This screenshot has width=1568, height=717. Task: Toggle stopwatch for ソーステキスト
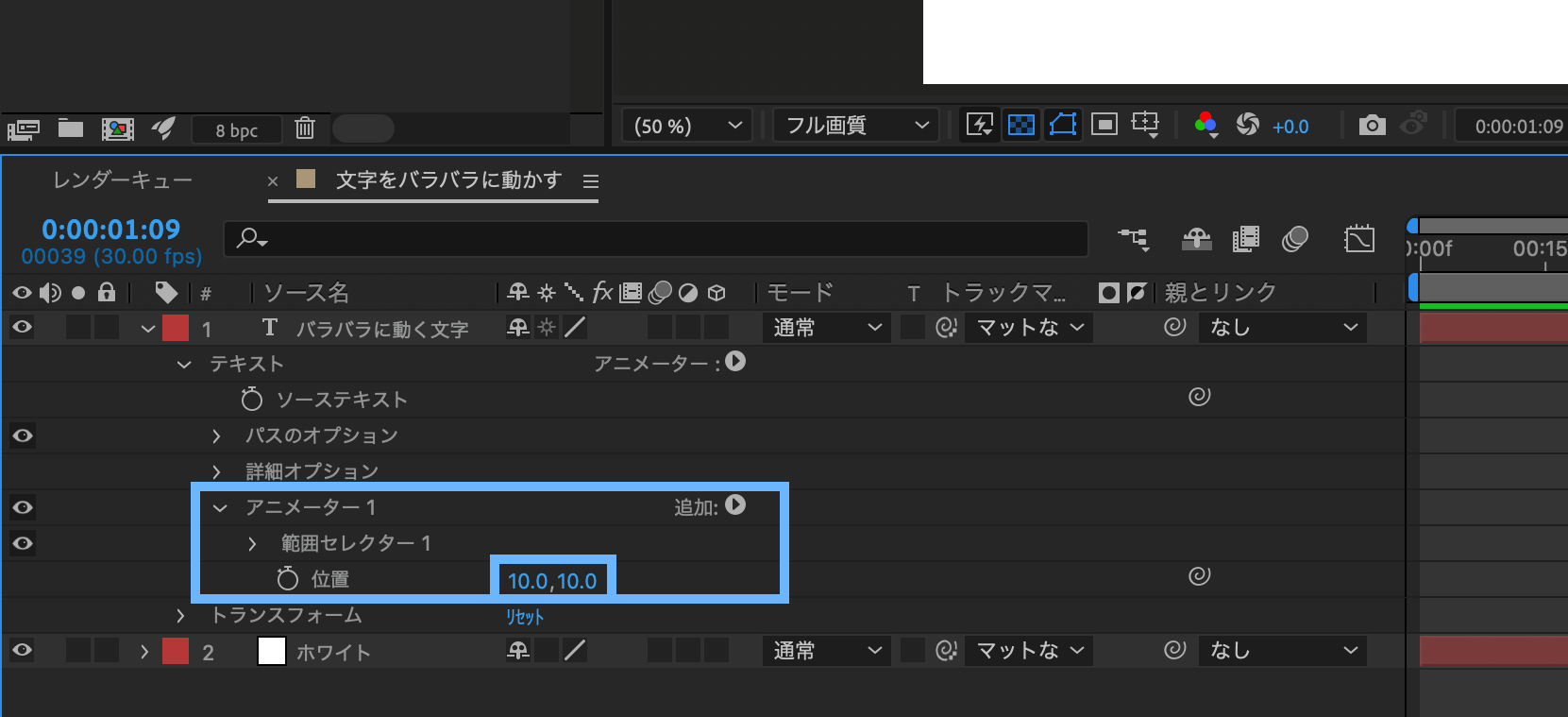pyautogui.click(x=251, y=400)
